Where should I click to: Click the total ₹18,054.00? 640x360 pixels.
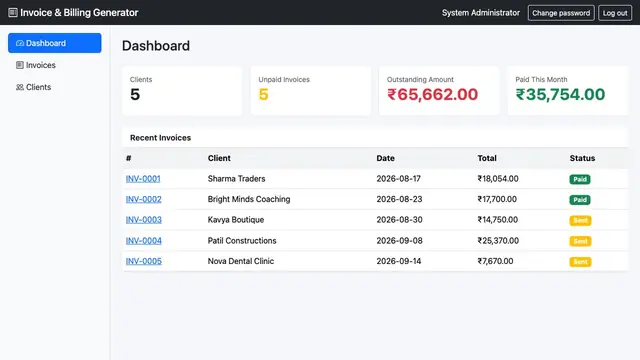click(x=498, y=179)
